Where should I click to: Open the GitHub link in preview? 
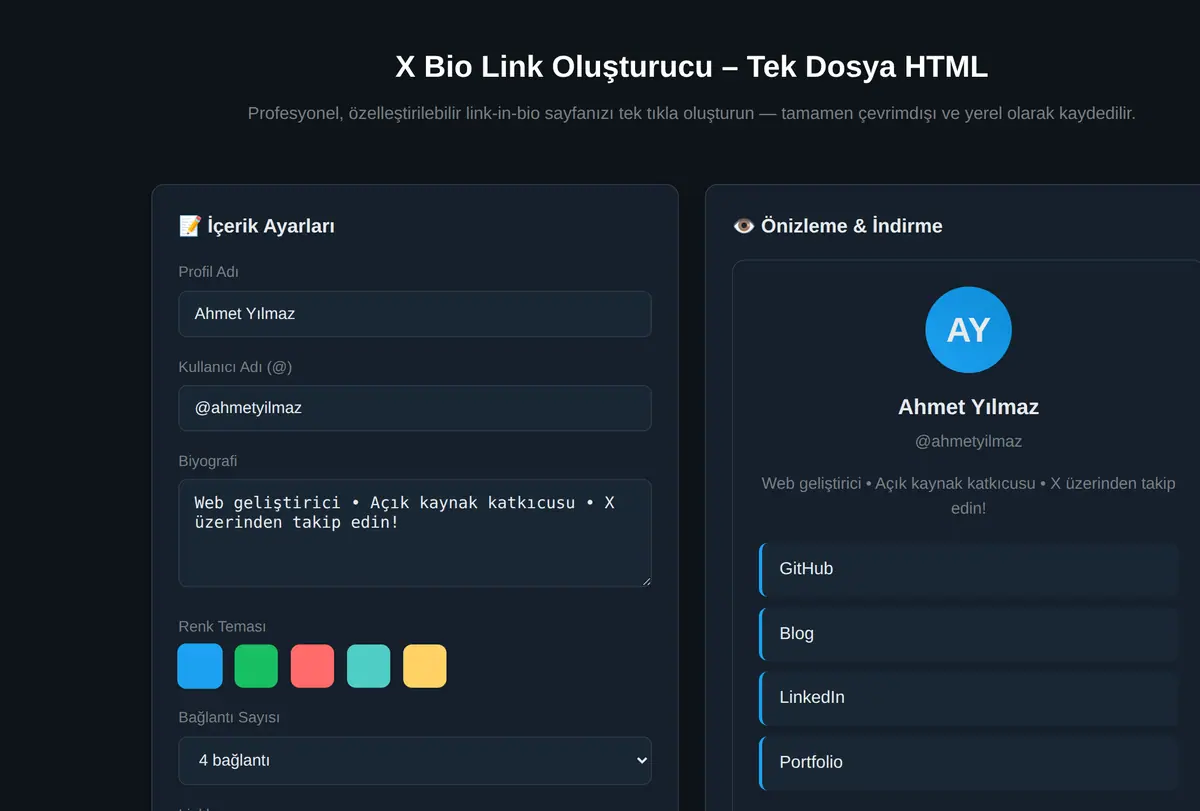[969, 569]
